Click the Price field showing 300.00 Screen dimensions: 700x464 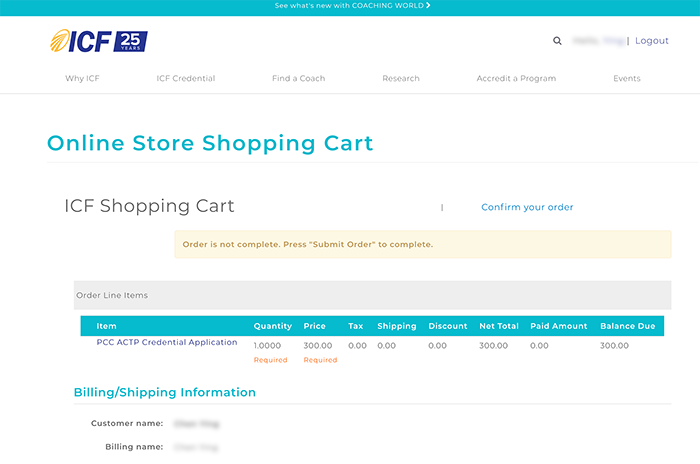[317, 346]
